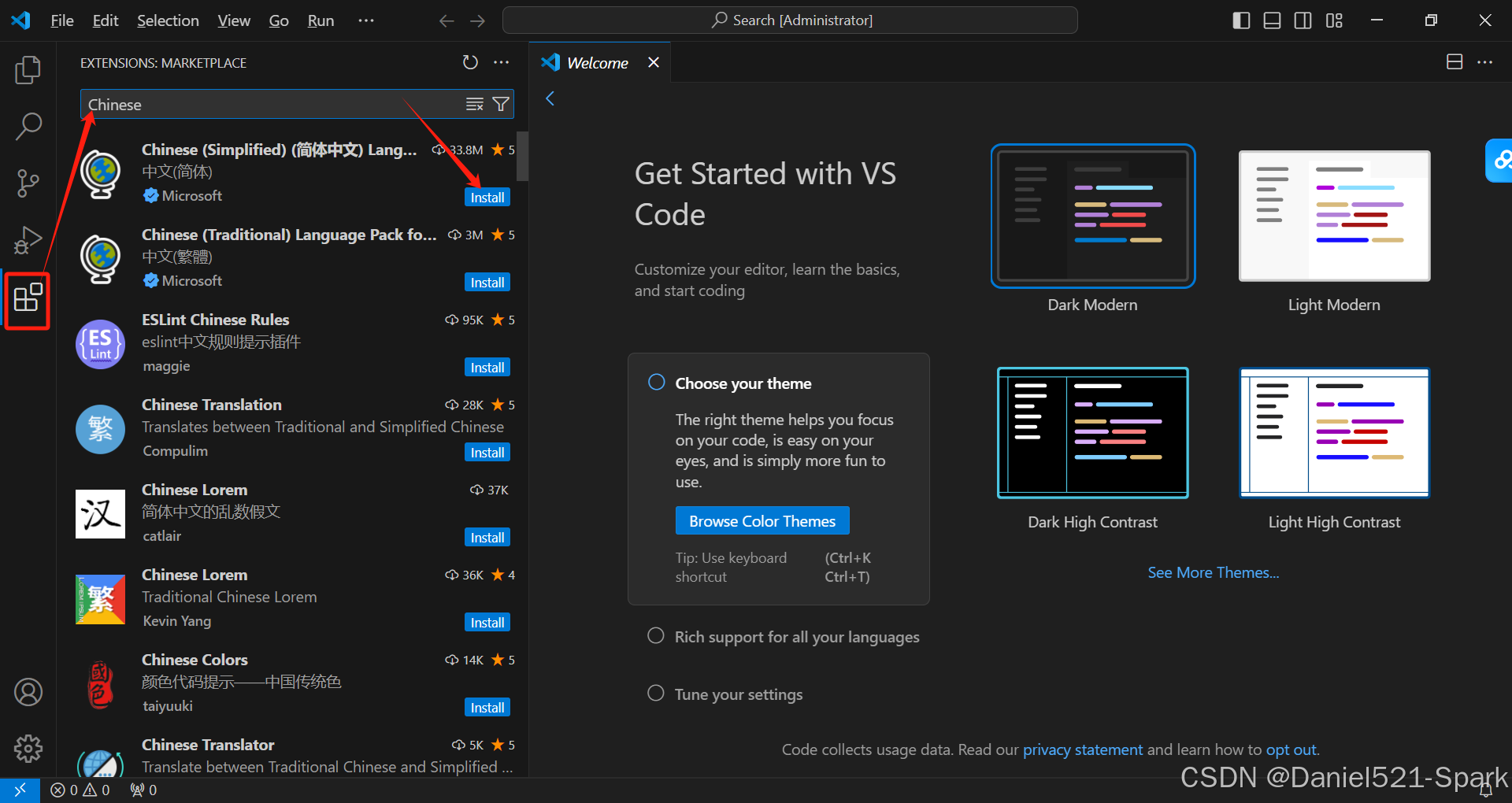The image size is (1512, 803).
Task: Select Rich support for all your languages step
Action: click(656, 635)
